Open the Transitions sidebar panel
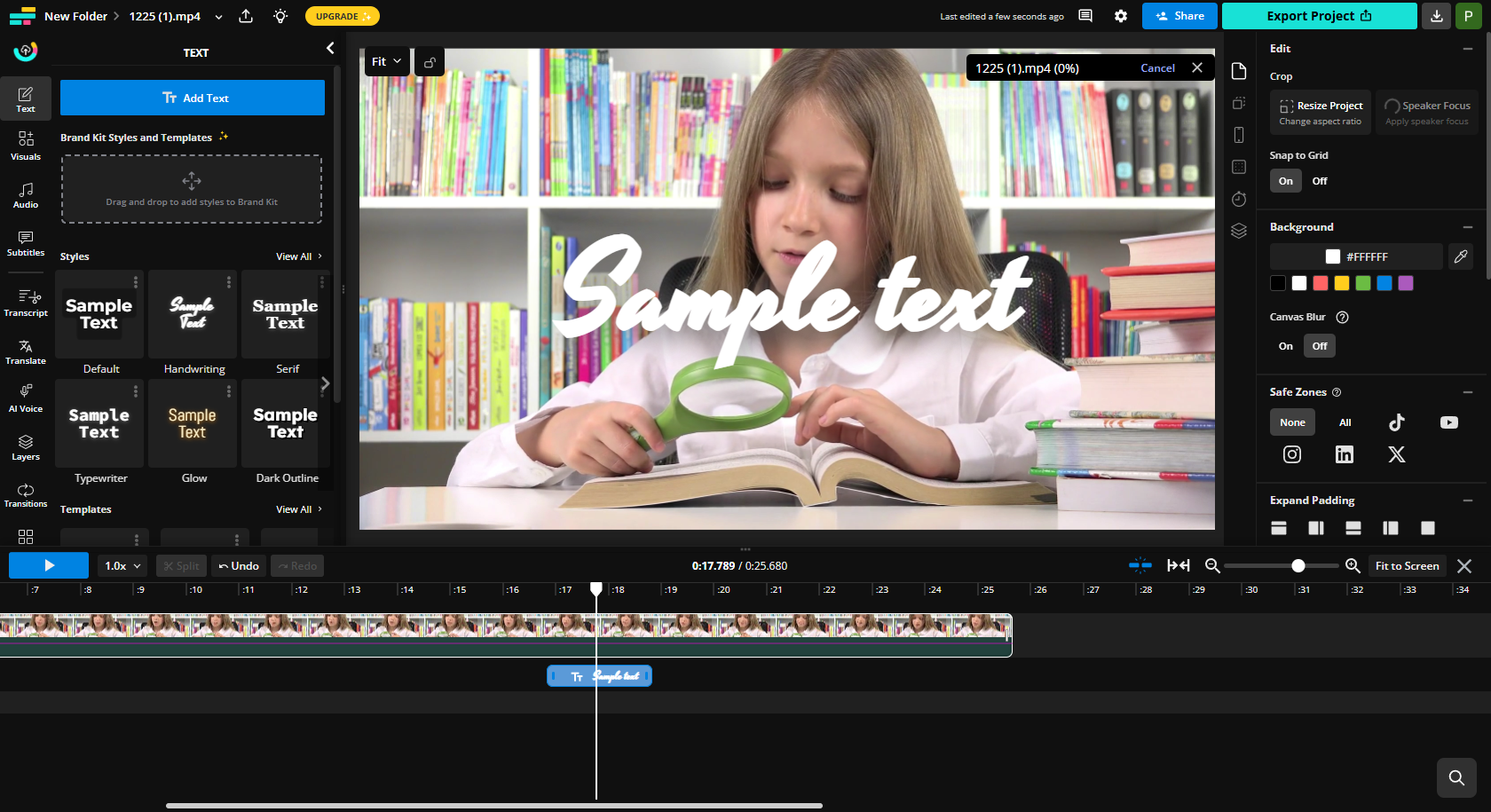1491x812 pixels. pyautogui.click(x=26, y=494)
